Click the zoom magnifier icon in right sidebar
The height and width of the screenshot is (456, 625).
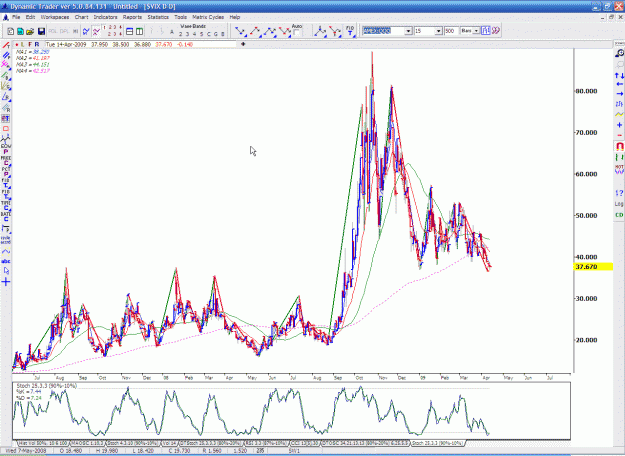pyautogui.click(x=619, y=53)
